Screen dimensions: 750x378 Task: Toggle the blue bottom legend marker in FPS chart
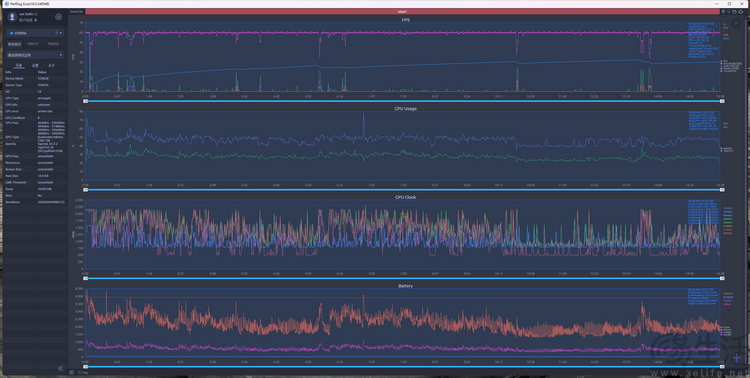click(x=721, y=71)
